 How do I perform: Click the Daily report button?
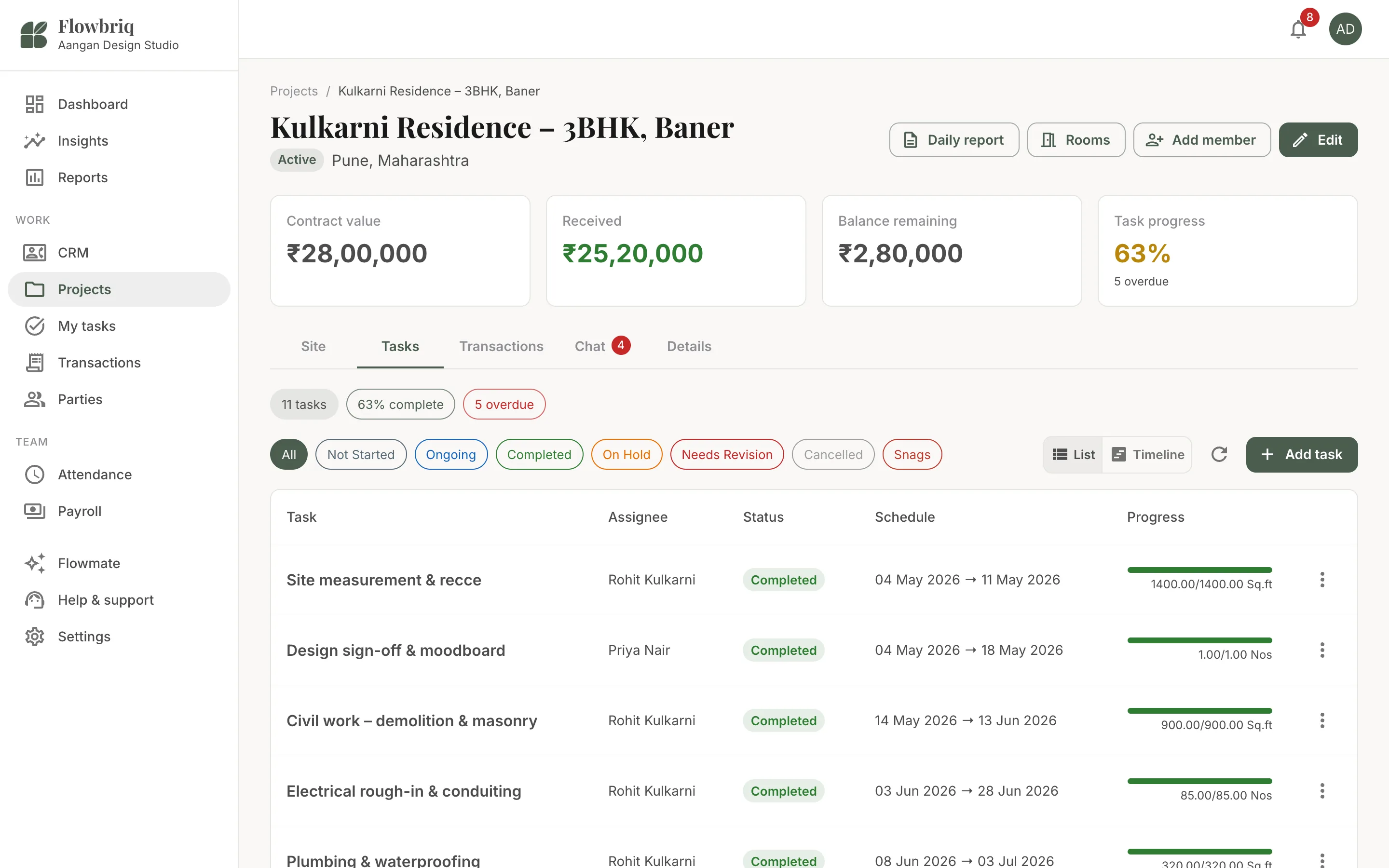954,140
